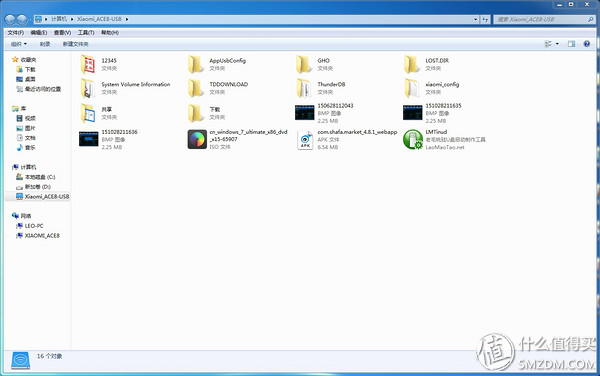Select the 共享 folder in file list
Image resolution: width=600 pixels, height=376 pixels.
(x=96, y=113)
